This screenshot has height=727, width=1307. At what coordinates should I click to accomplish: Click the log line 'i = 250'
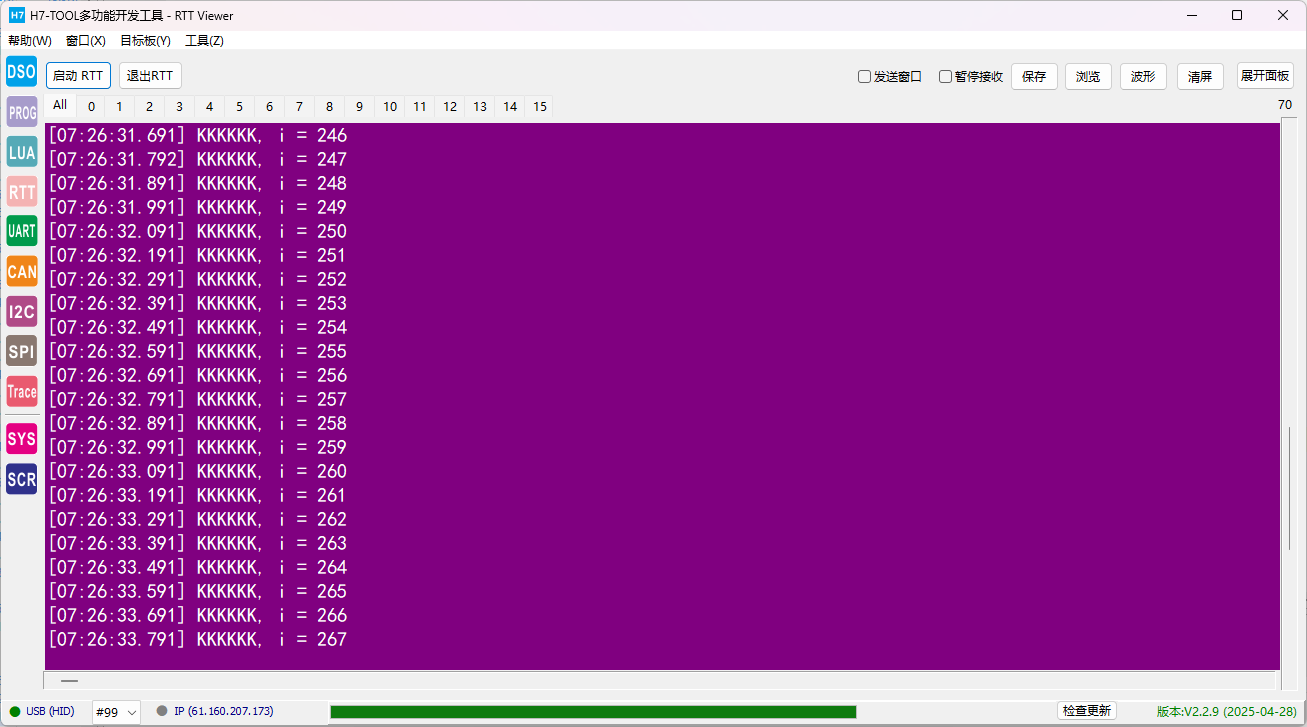click(x=197, y=231)
